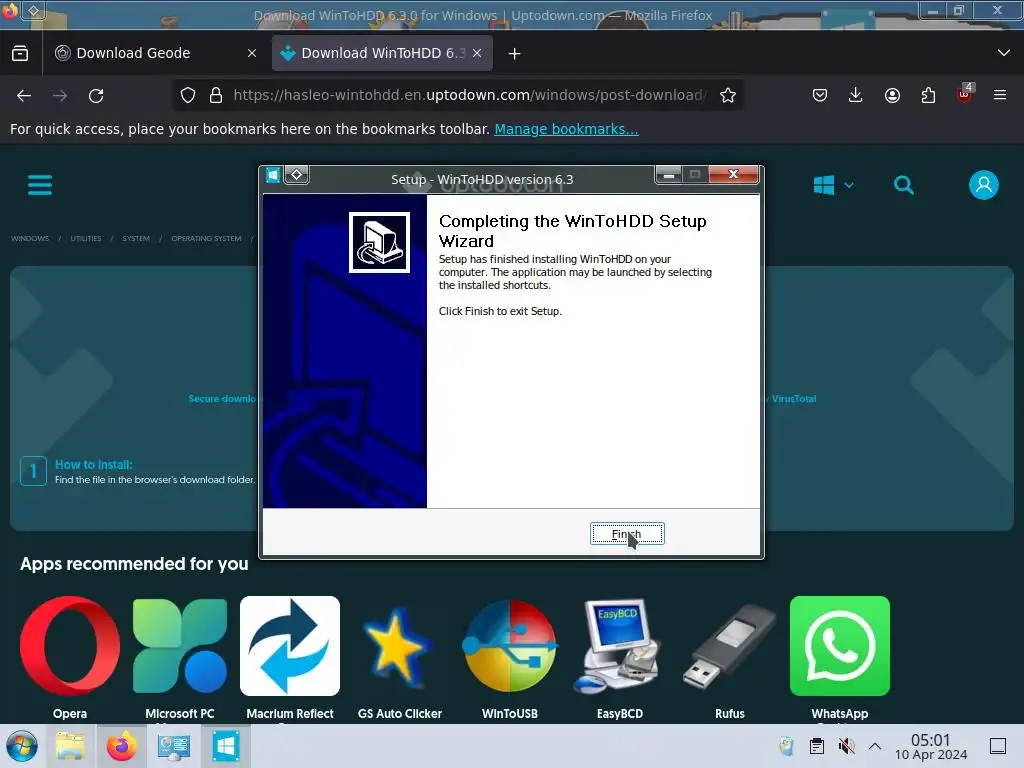Select the 'How to install:' heading text

click(93, 464)
